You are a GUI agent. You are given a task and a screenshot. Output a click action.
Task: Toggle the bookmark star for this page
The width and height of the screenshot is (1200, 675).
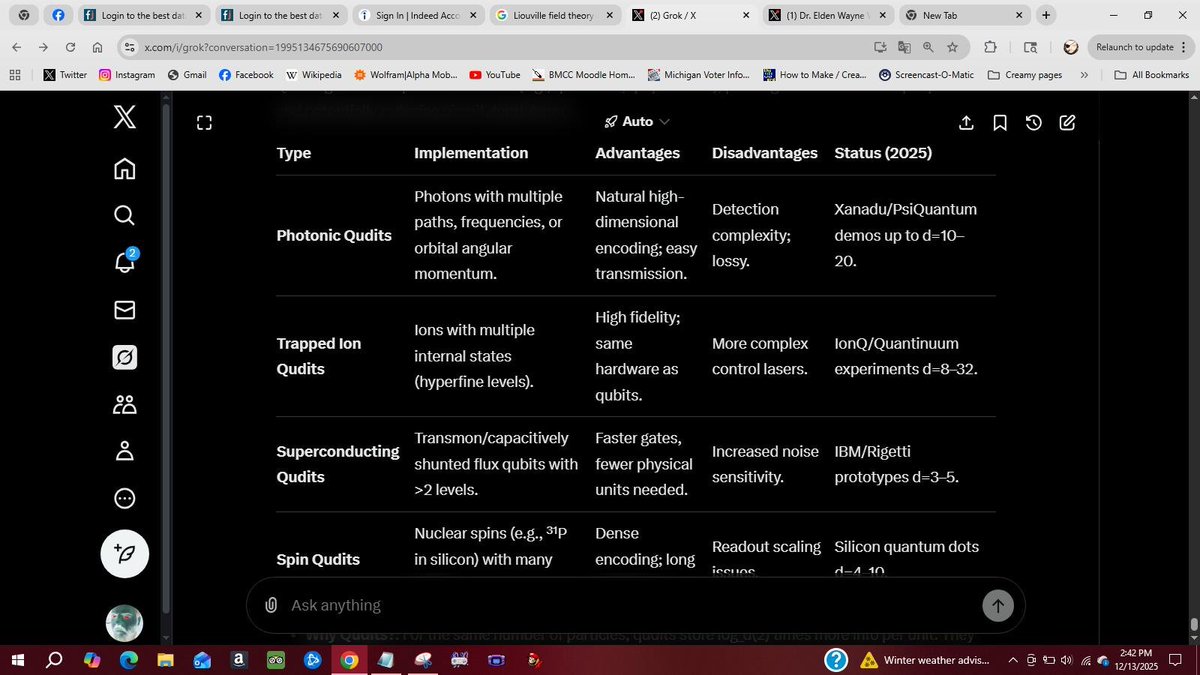pyautogui.click(x=953, y=47)
